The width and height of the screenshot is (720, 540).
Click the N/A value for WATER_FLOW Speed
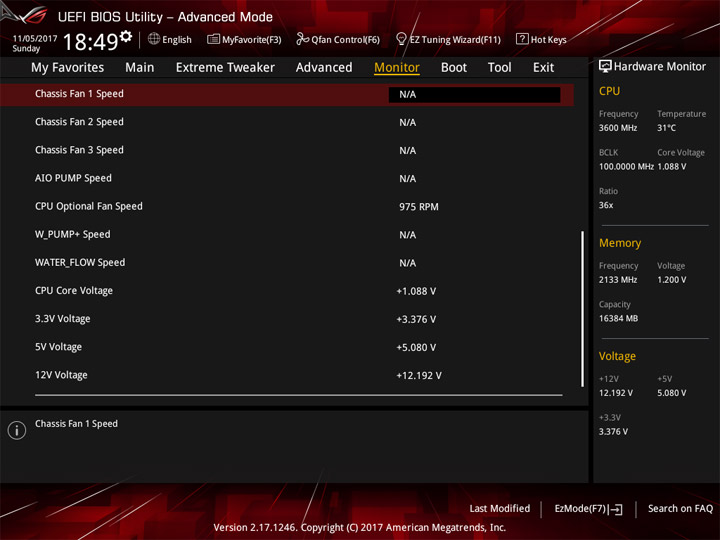point(407,263)
